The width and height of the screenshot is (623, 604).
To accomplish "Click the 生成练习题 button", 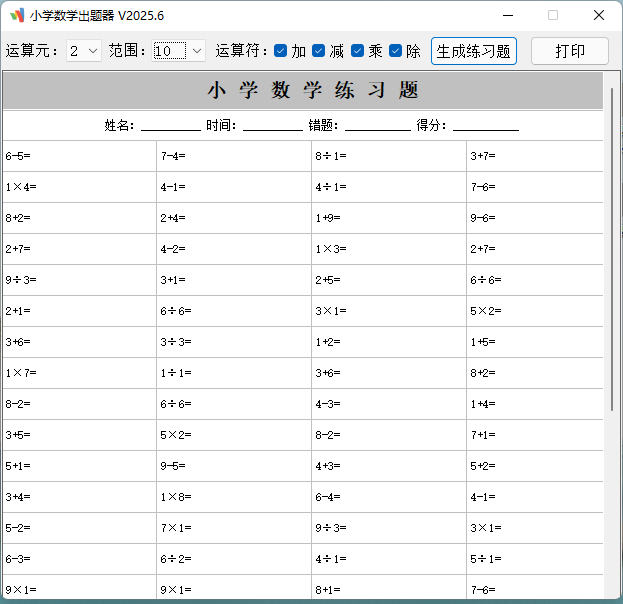I will 474,51.
